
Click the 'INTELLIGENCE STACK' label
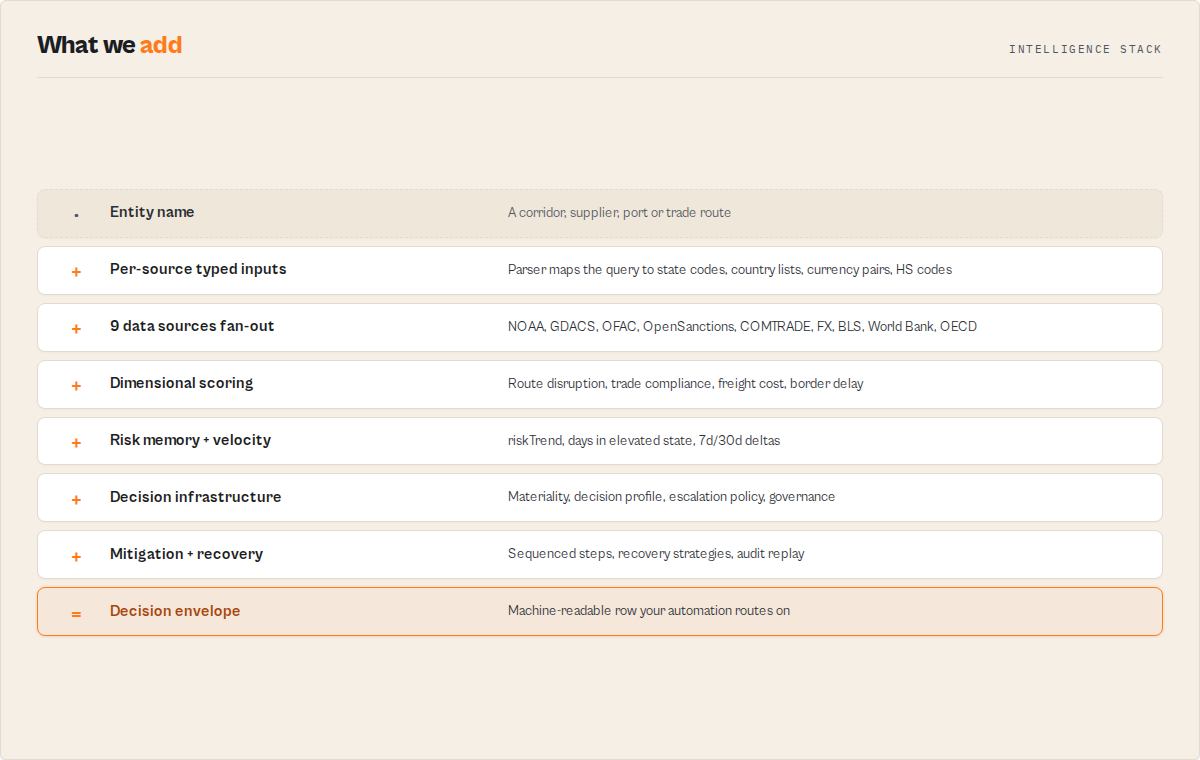(x=1085, y=49)
